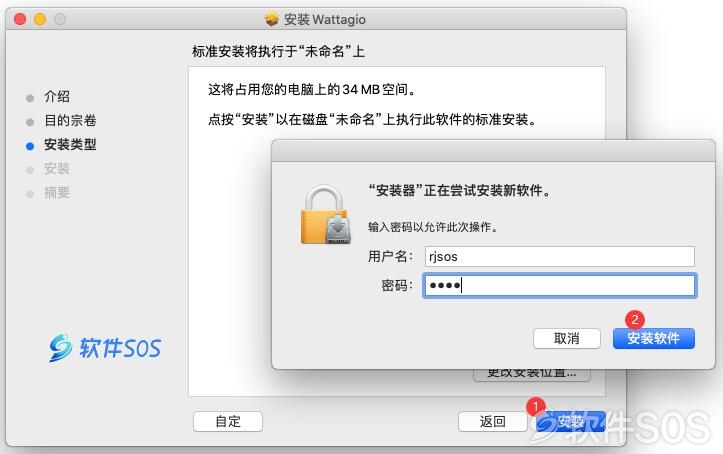Screen dimensions: 723x454
Task: Click the 安装软件 button
Action: click(x=653, y=339)
